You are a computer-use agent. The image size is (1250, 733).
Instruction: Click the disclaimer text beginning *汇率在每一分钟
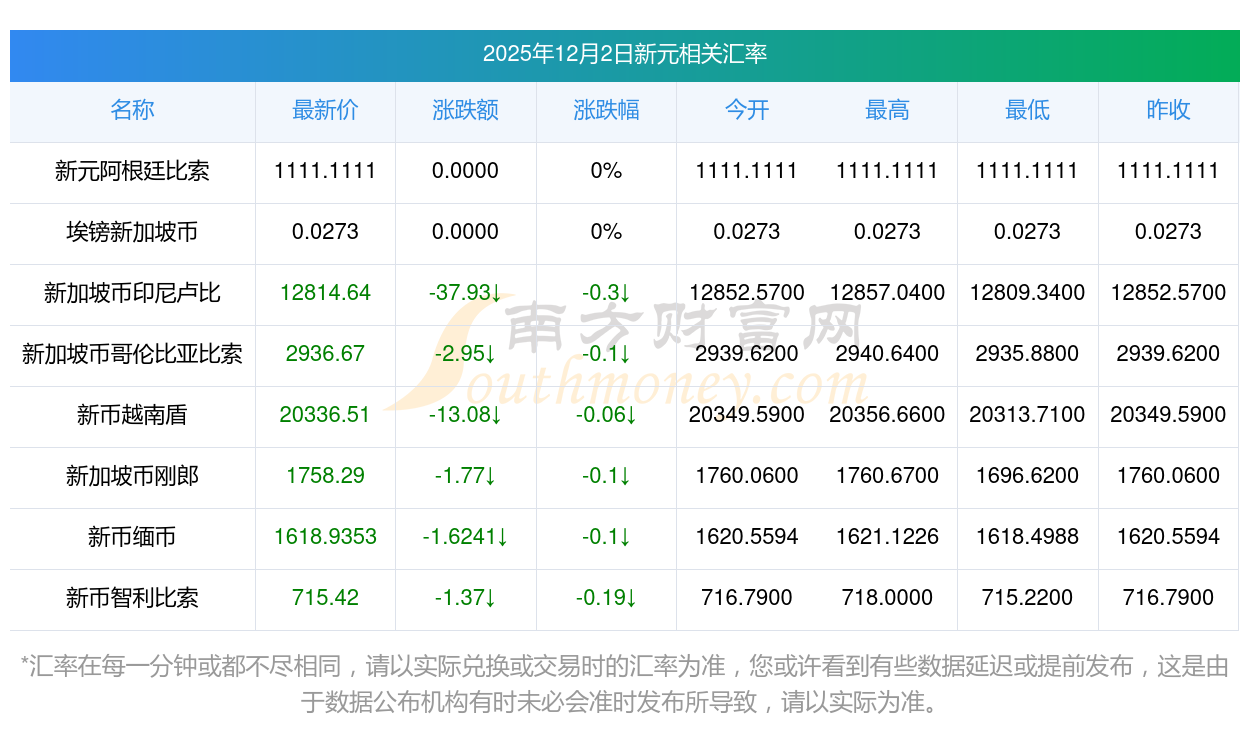[625, 684]
